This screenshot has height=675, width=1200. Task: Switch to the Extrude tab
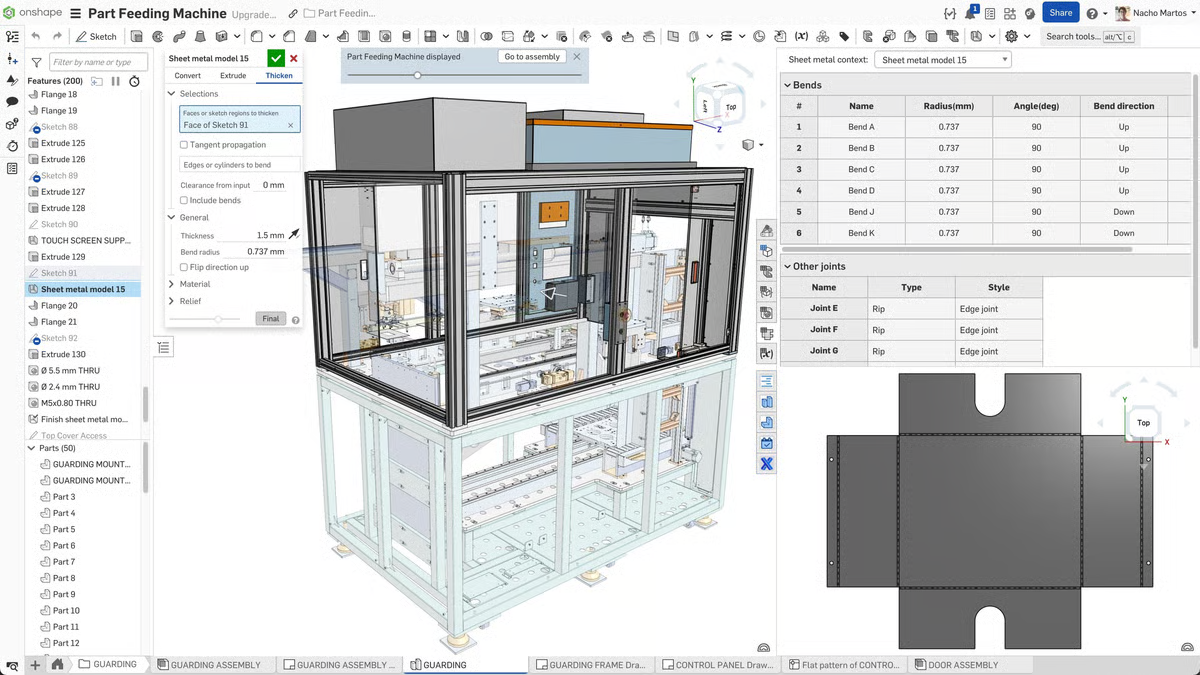233,76
